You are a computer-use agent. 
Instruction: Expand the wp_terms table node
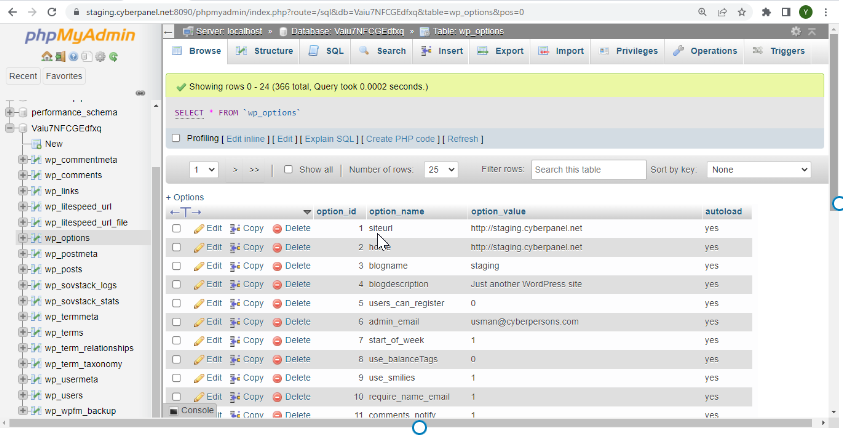coord(23,332)
